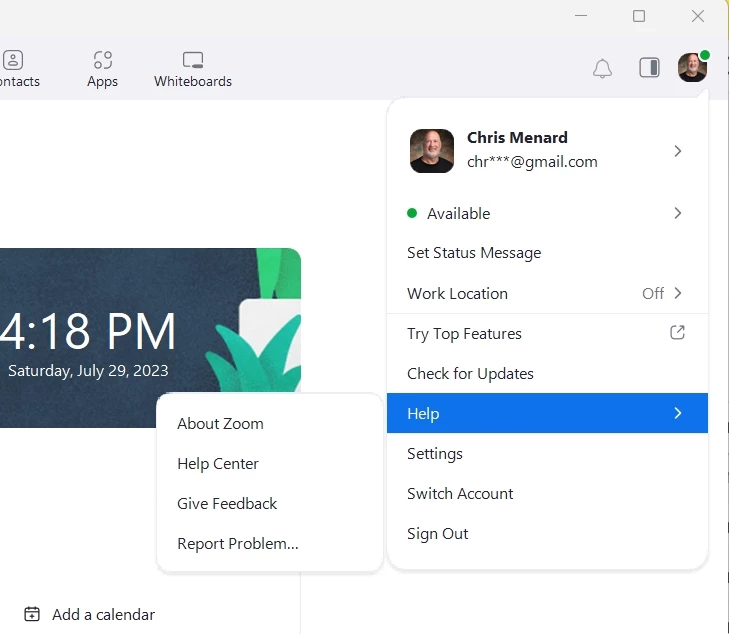The width and height of the screenshot is (729, 634).
Task: Choose Switch Account
Action: [547, 493]
